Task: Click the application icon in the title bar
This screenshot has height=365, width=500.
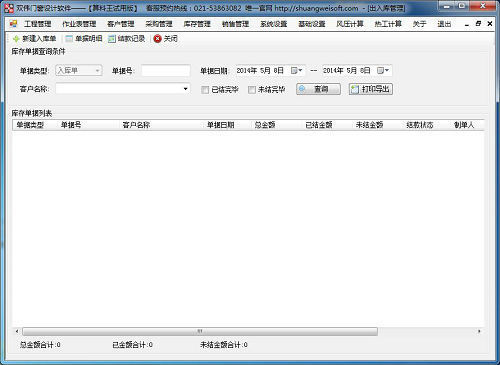Action: [x=9, y=8]
